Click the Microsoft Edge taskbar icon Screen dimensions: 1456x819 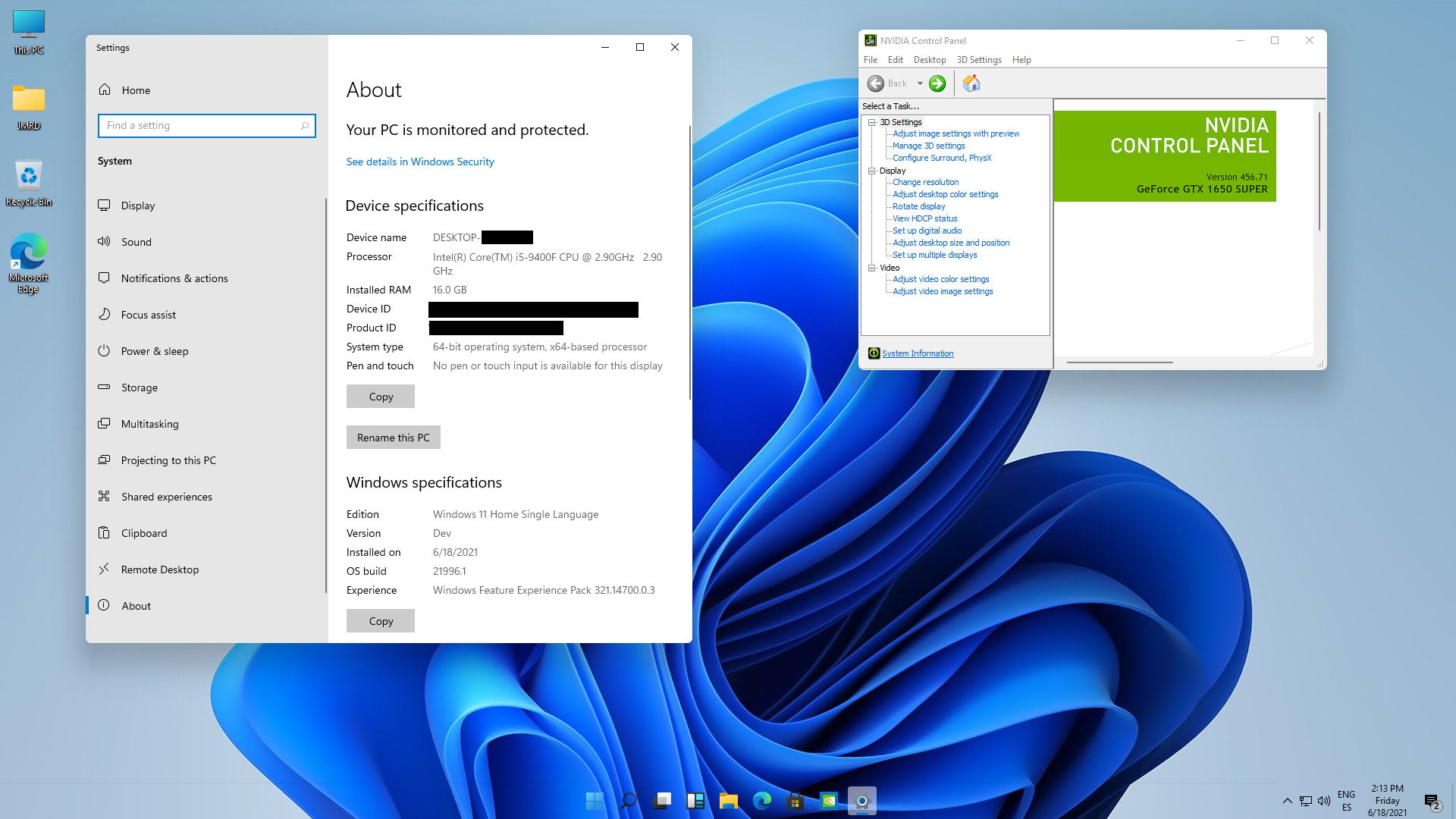pyautogui.click(x=761, y=801)
